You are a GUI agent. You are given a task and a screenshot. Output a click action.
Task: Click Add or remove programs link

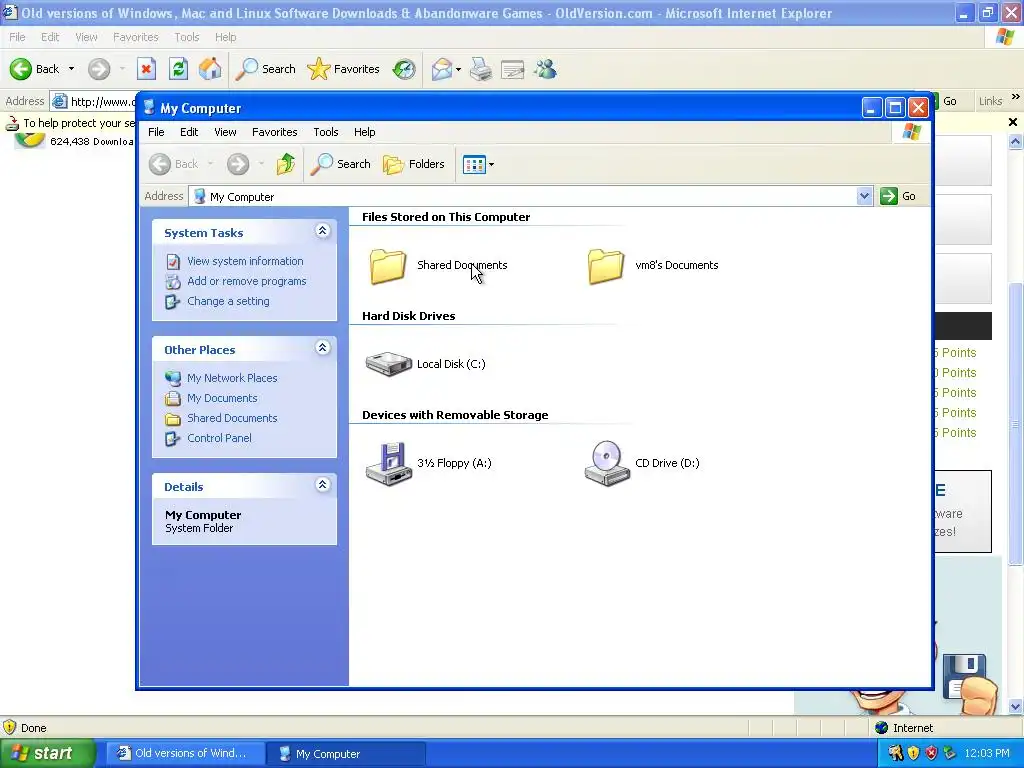coord(246,281)
